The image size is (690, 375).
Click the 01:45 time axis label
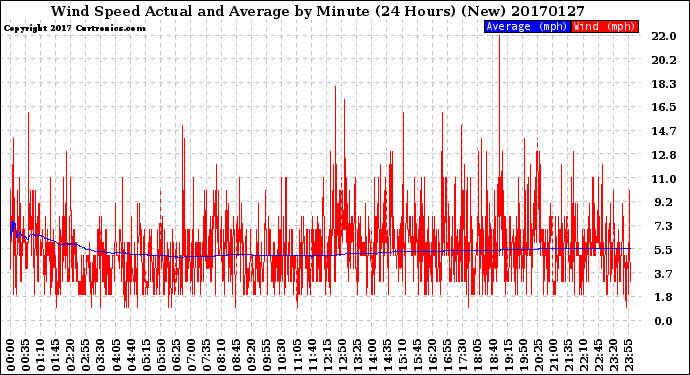click(x=56, y=355)
